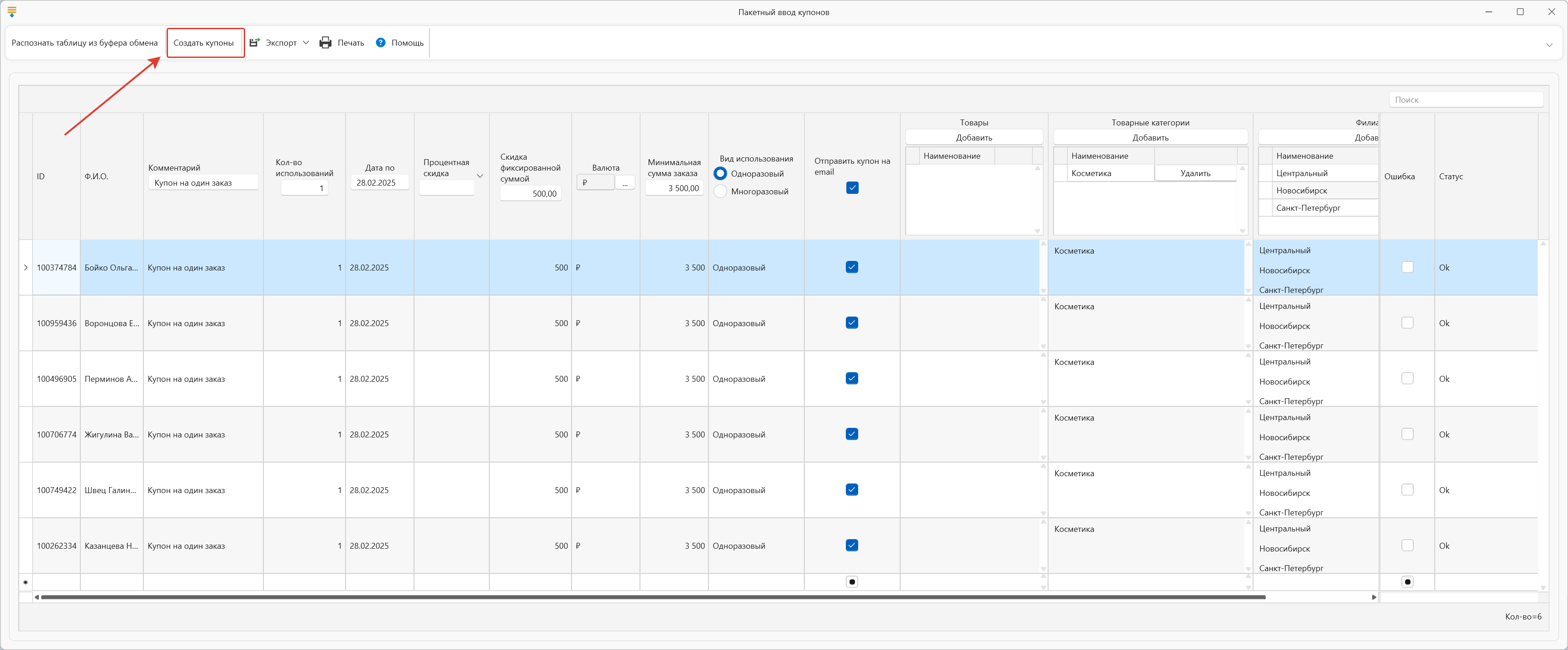Toggle email checkbox for Жигулина row

point(852,434)
